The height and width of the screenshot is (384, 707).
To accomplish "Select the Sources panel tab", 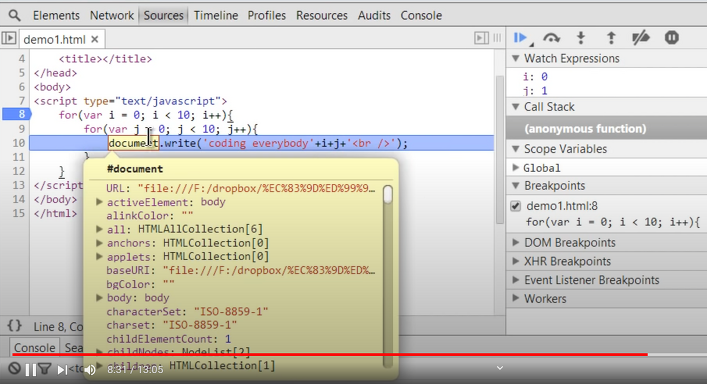I will [x=163, y=15].
